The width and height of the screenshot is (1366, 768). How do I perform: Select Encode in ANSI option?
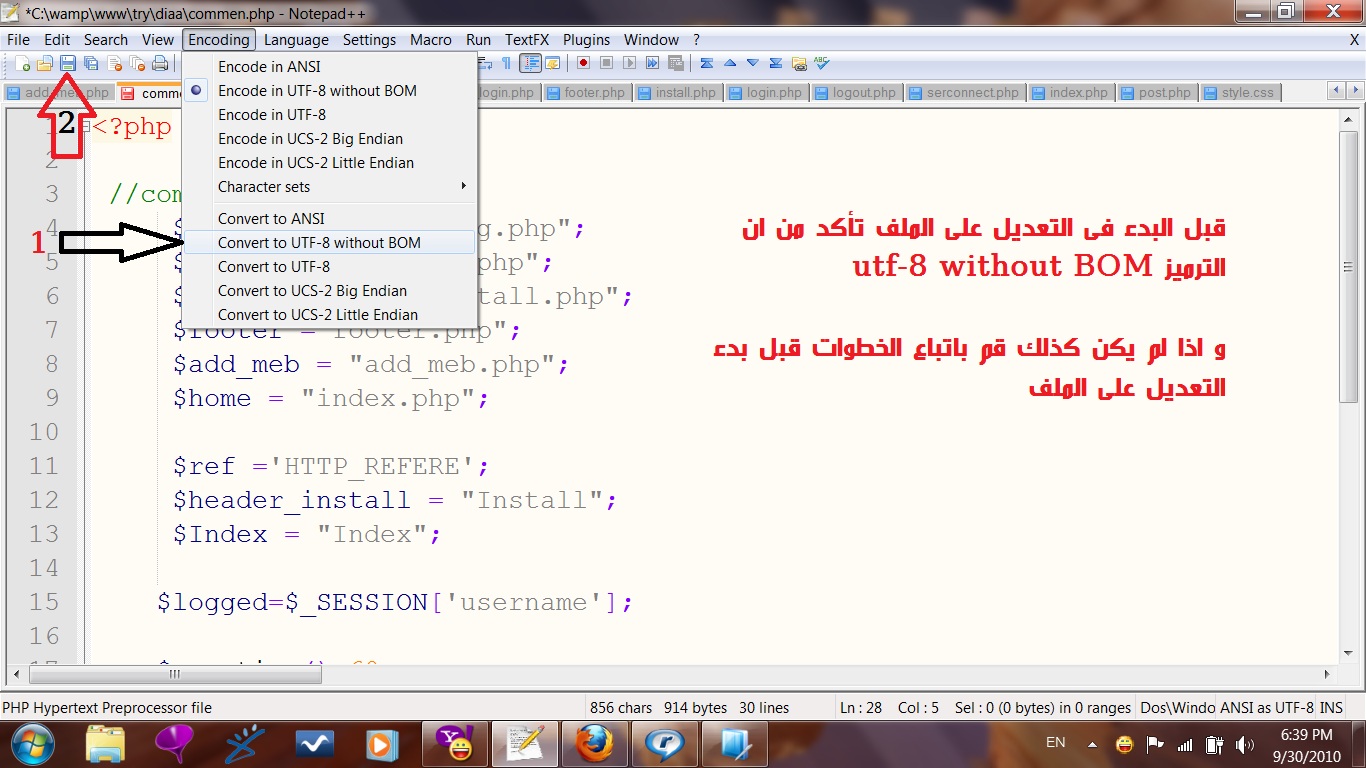point(269,67)
